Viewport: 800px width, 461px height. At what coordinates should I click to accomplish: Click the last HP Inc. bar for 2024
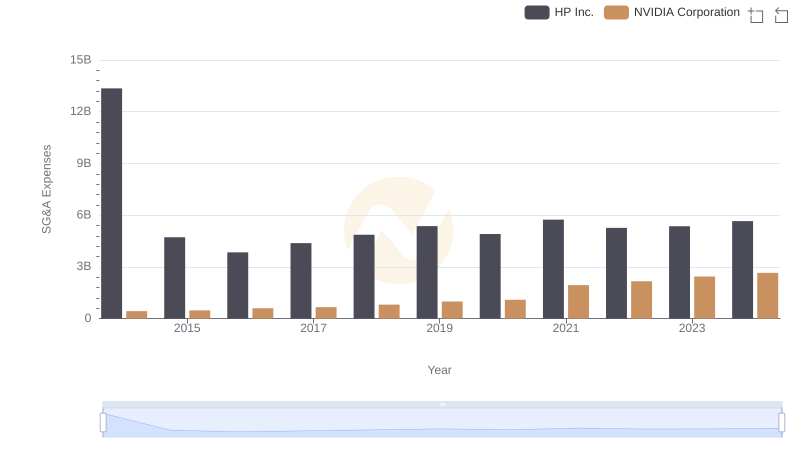coord(742,270)
